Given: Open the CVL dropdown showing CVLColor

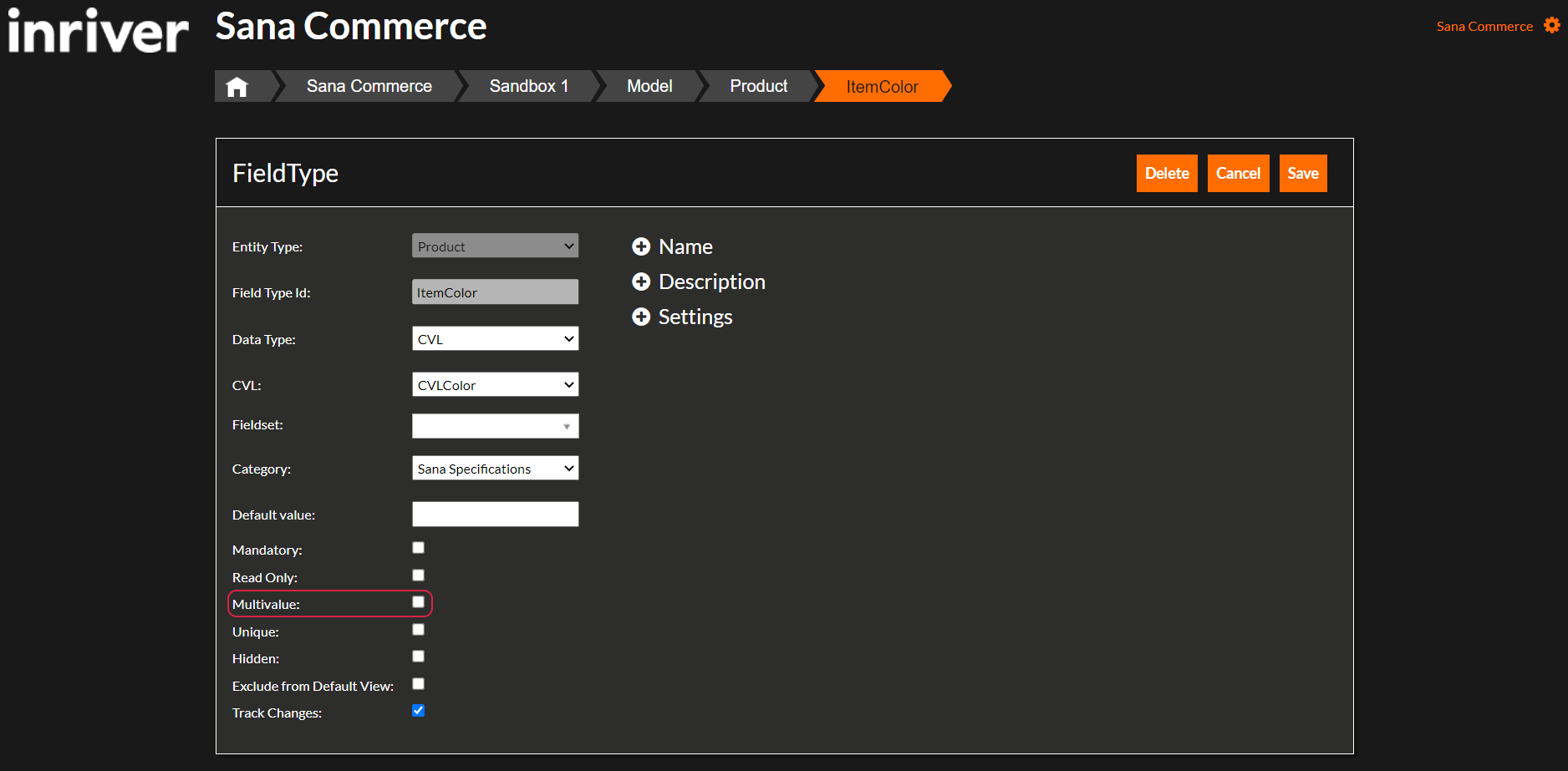Looking at the screenshot, I should [495, 384].
